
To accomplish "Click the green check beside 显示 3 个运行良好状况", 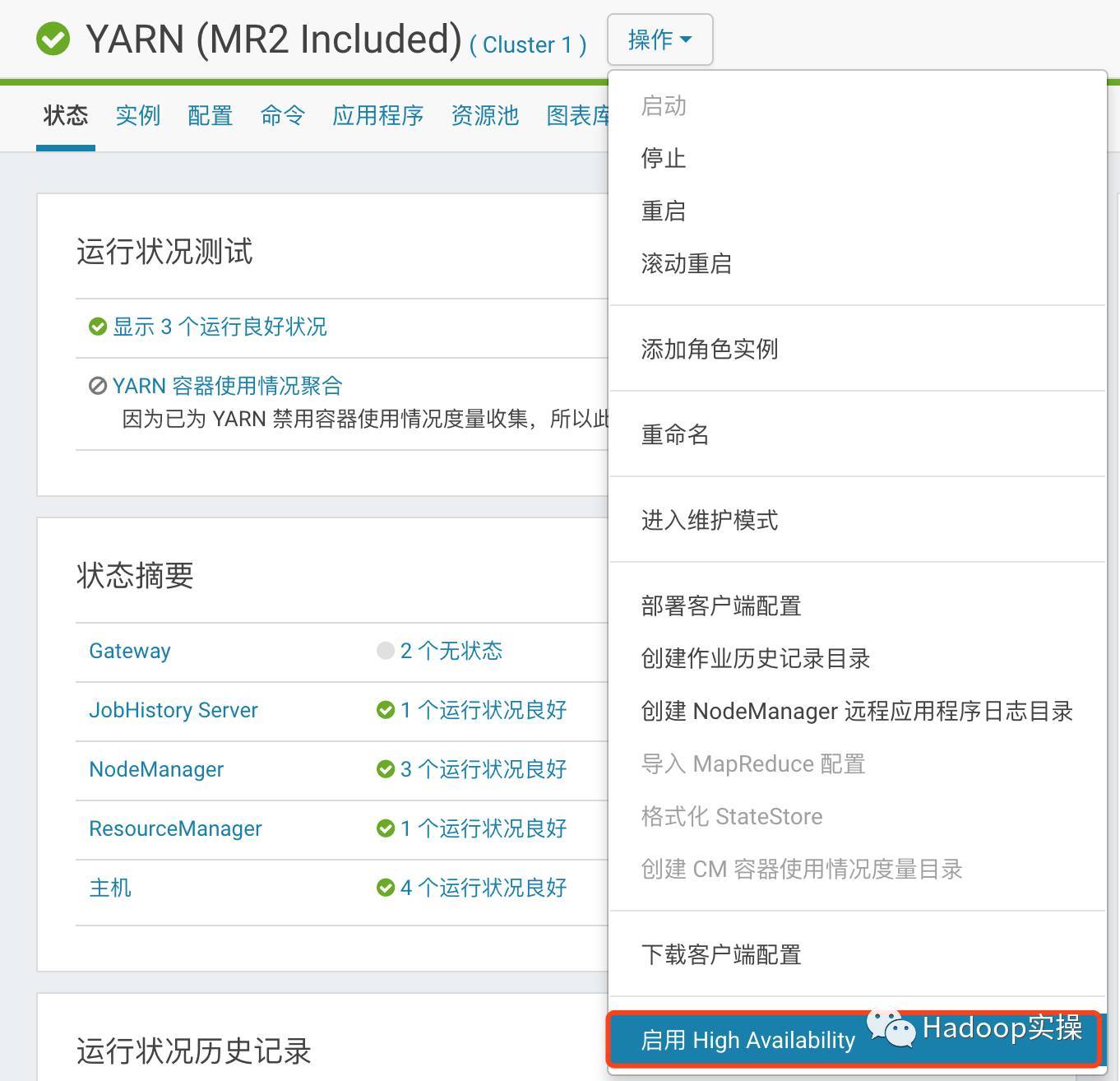I will tap(98, 327).
